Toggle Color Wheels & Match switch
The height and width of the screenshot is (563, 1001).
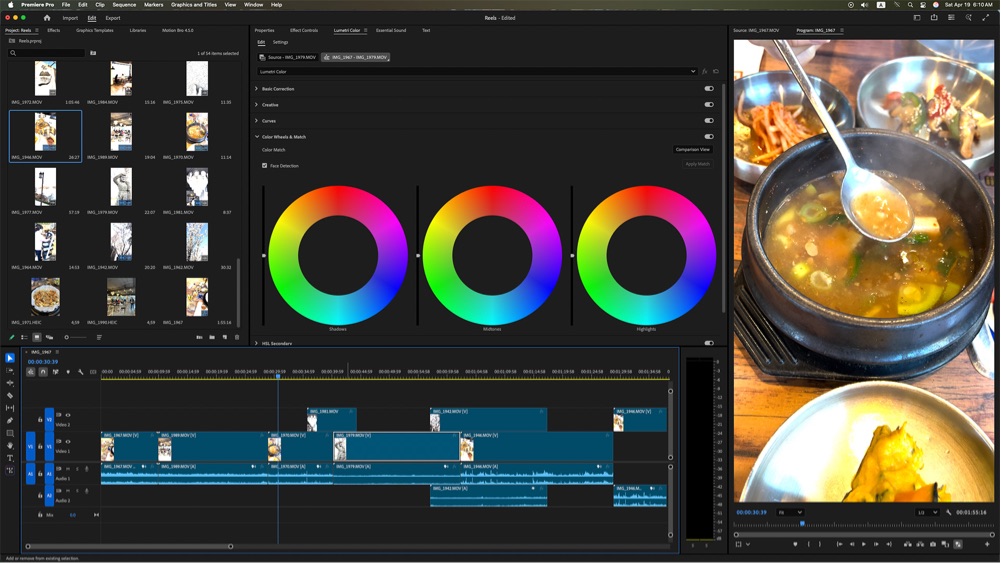(x=709, y=137)
